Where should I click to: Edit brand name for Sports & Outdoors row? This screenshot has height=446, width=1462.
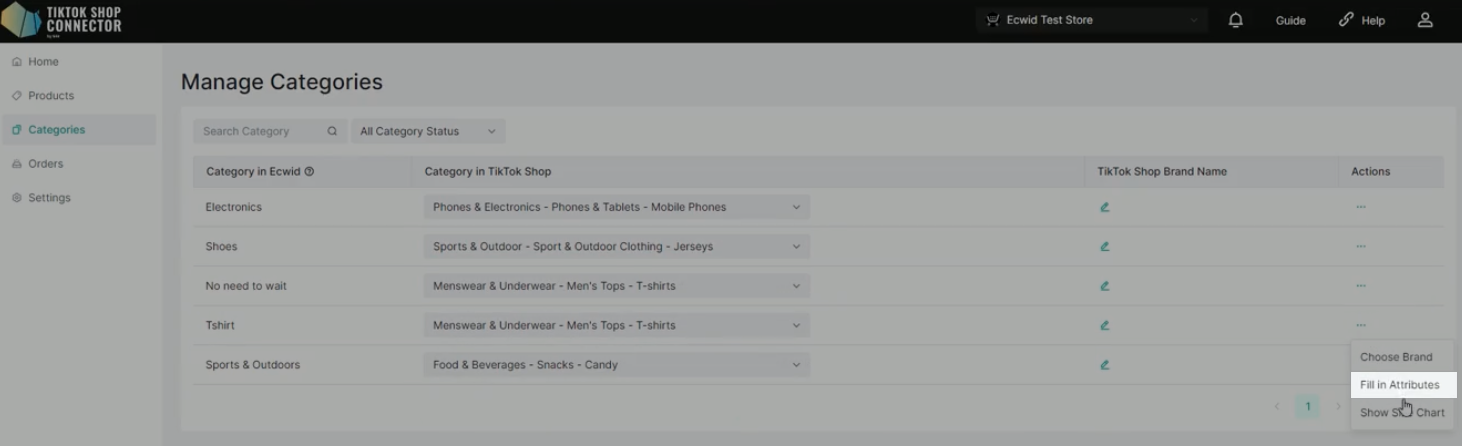[x=1104, y=365]
